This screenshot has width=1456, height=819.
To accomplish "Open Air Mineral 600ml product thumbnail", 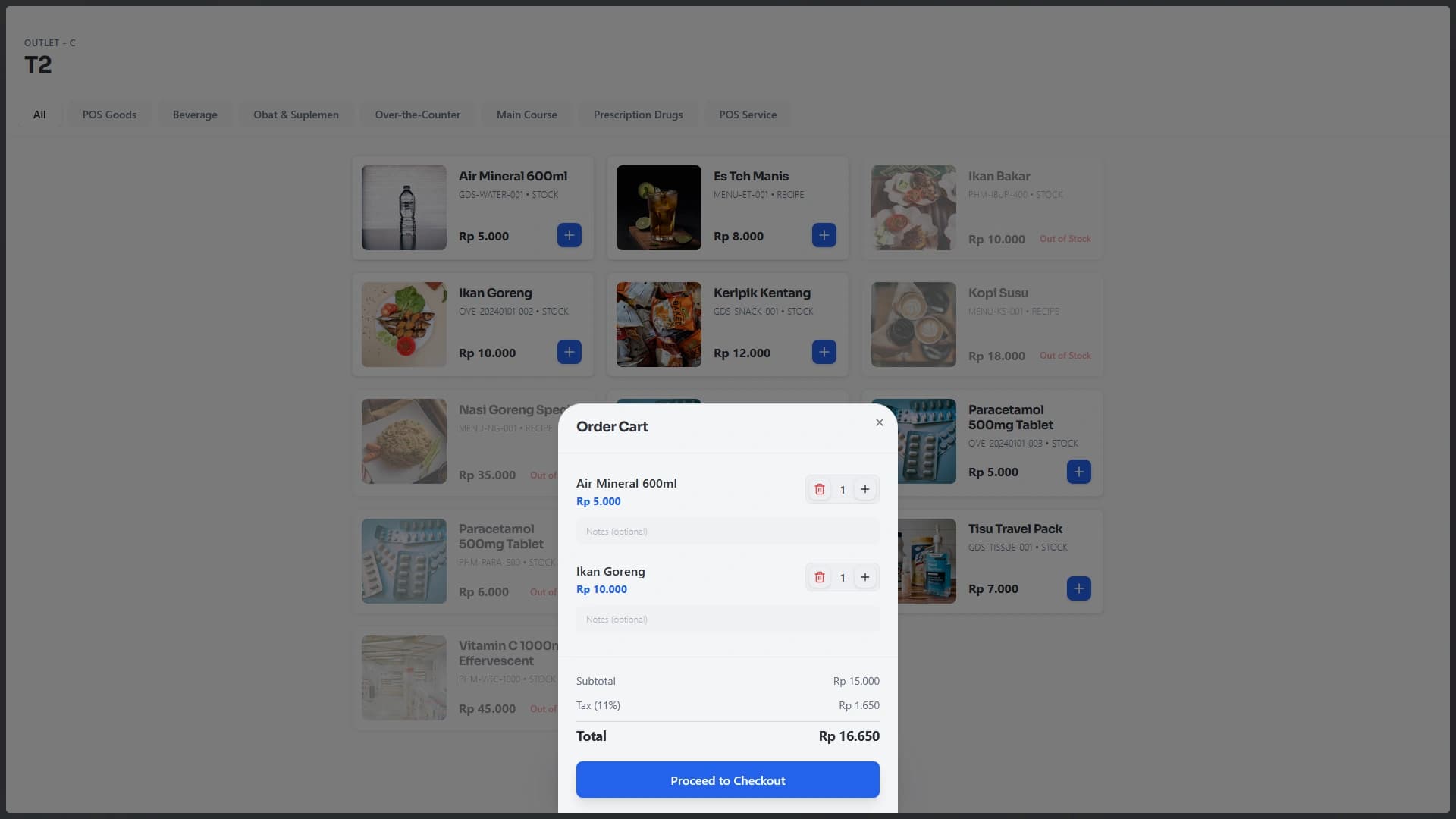I will [x=404, y=208].
